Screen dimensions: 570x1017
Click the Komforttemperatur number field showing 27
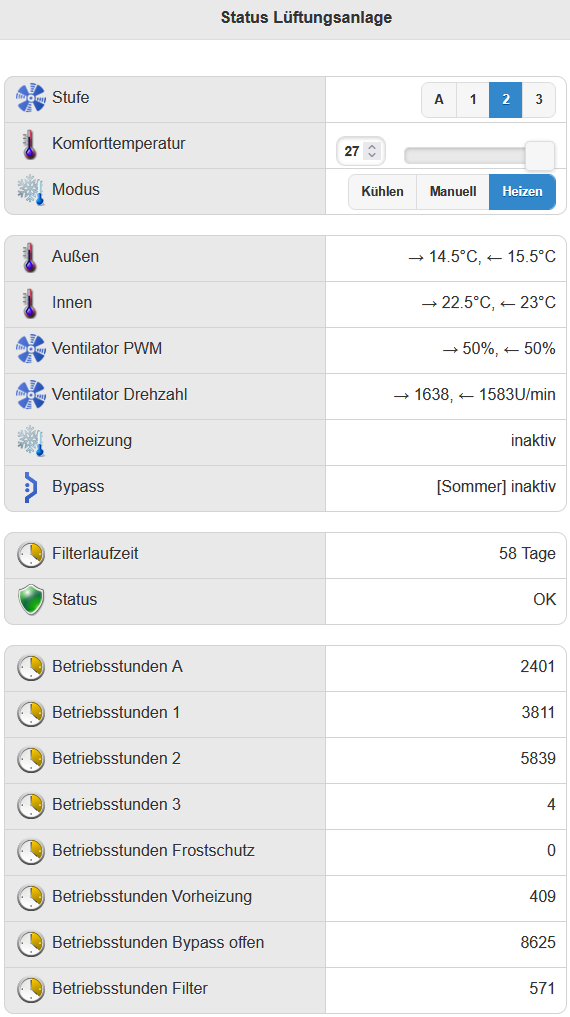click(361, 151)
